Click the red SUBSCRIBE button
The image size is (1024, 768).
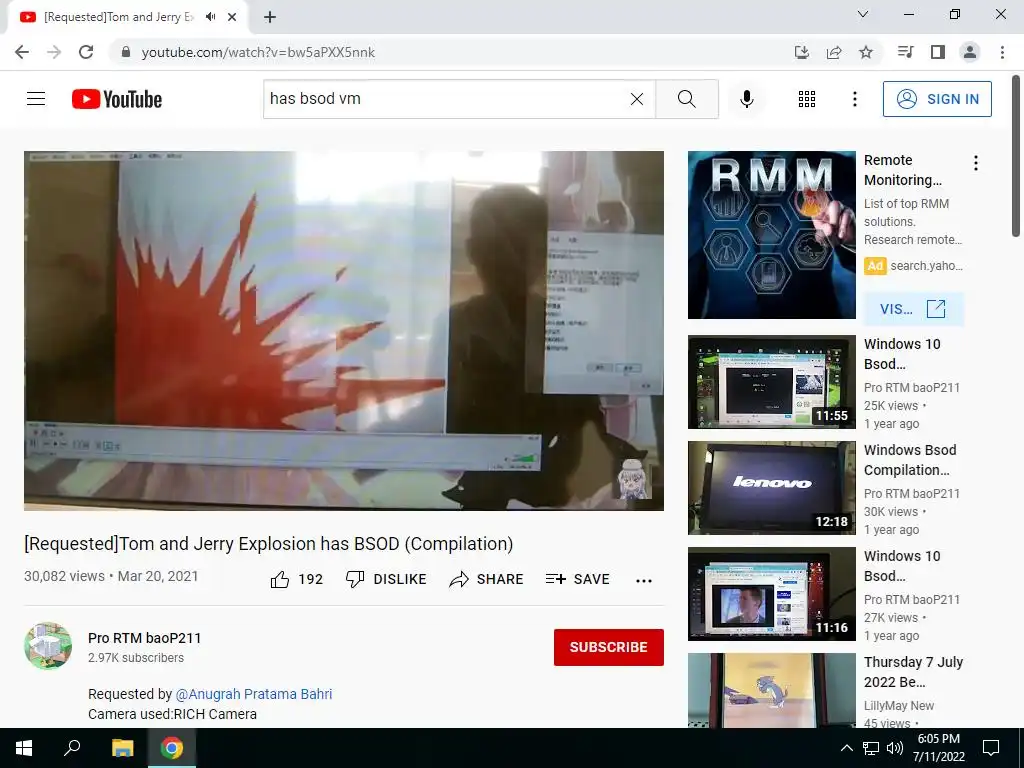[609, 647]
